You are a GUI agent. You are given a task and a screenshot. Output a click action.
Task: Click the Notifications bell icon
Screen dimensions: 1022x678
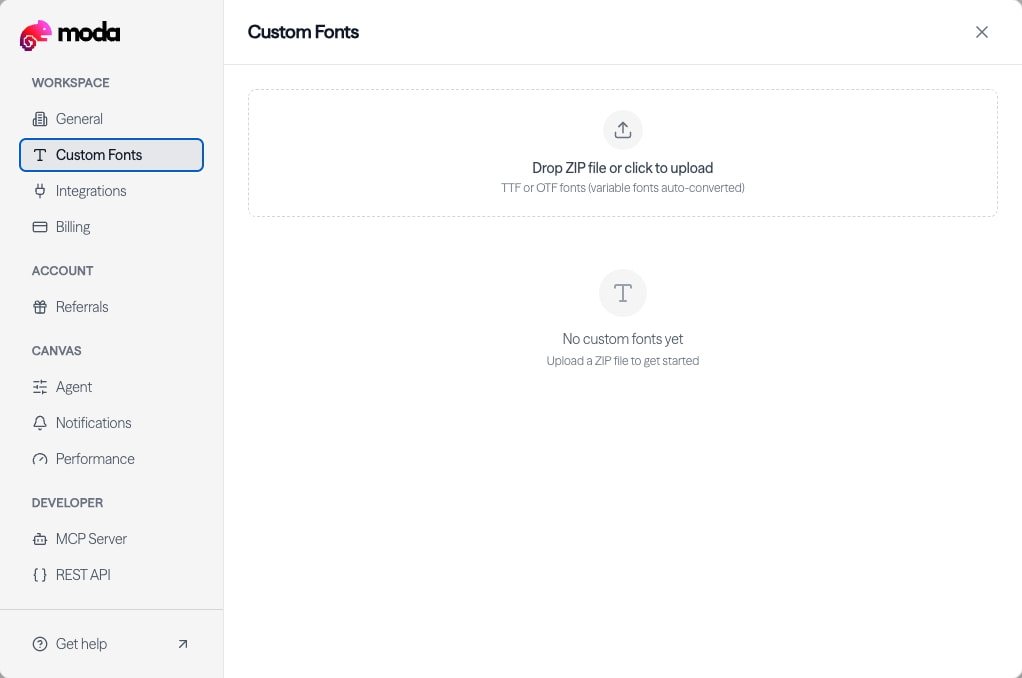[40, 423]
